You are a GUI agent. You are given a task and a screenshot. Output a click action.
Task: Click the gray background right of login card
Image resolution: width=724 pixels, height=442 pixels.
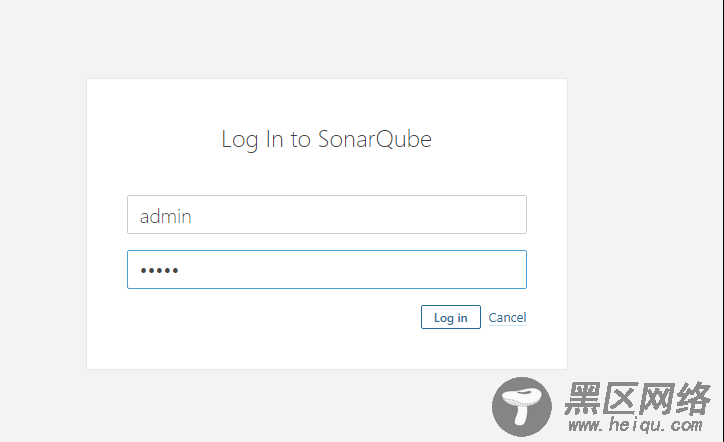pyautogui.click(x=646, y=222)
